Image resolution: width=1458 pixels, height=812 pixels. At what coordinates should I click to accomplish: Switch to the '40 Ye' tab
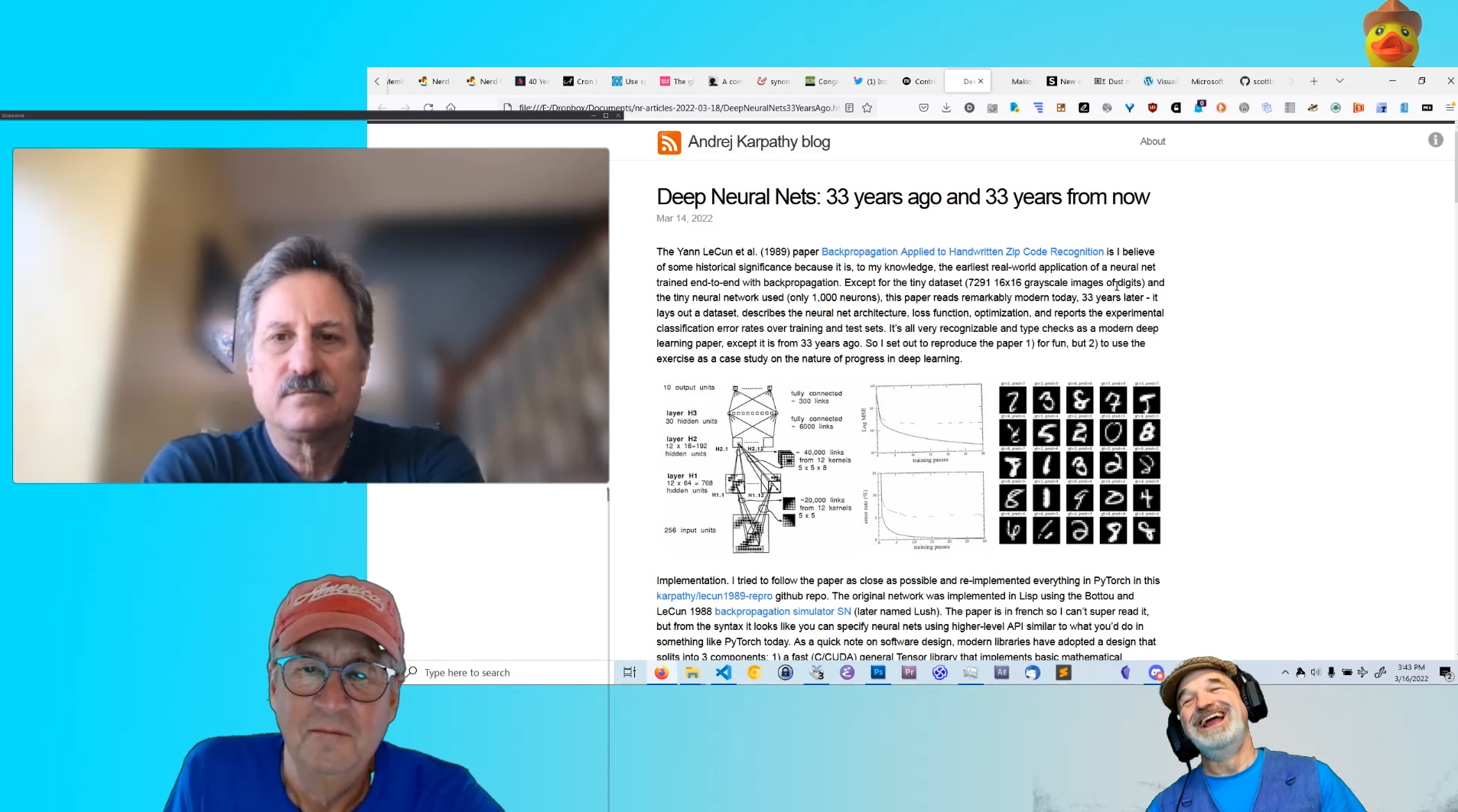click(x=532, y=81)
